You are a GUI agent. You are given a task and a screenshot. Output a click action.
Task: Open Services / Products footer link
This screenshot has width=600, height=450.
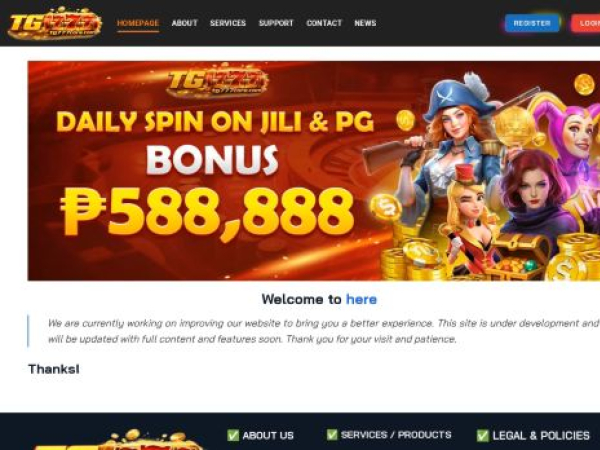tap(396, 435)
